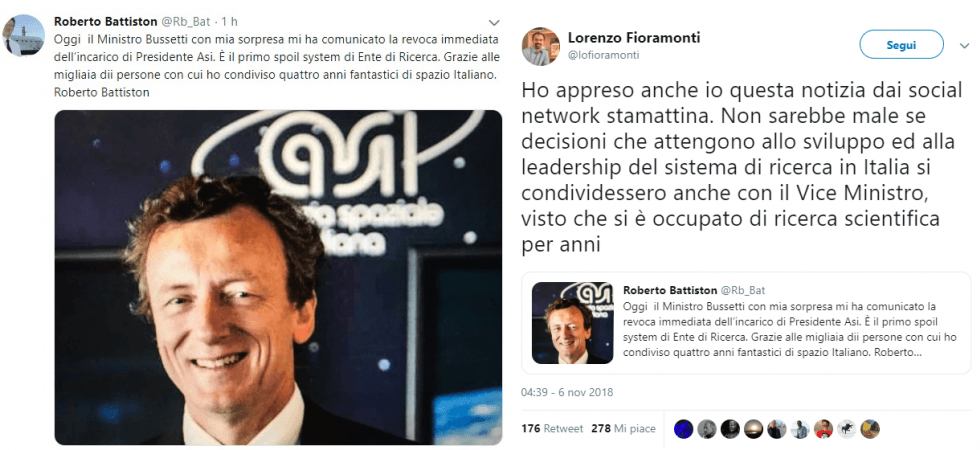
Task: Open quoted tweet's Roberto Battiston name
Action: pyautogui.click(x=670, y=291)
